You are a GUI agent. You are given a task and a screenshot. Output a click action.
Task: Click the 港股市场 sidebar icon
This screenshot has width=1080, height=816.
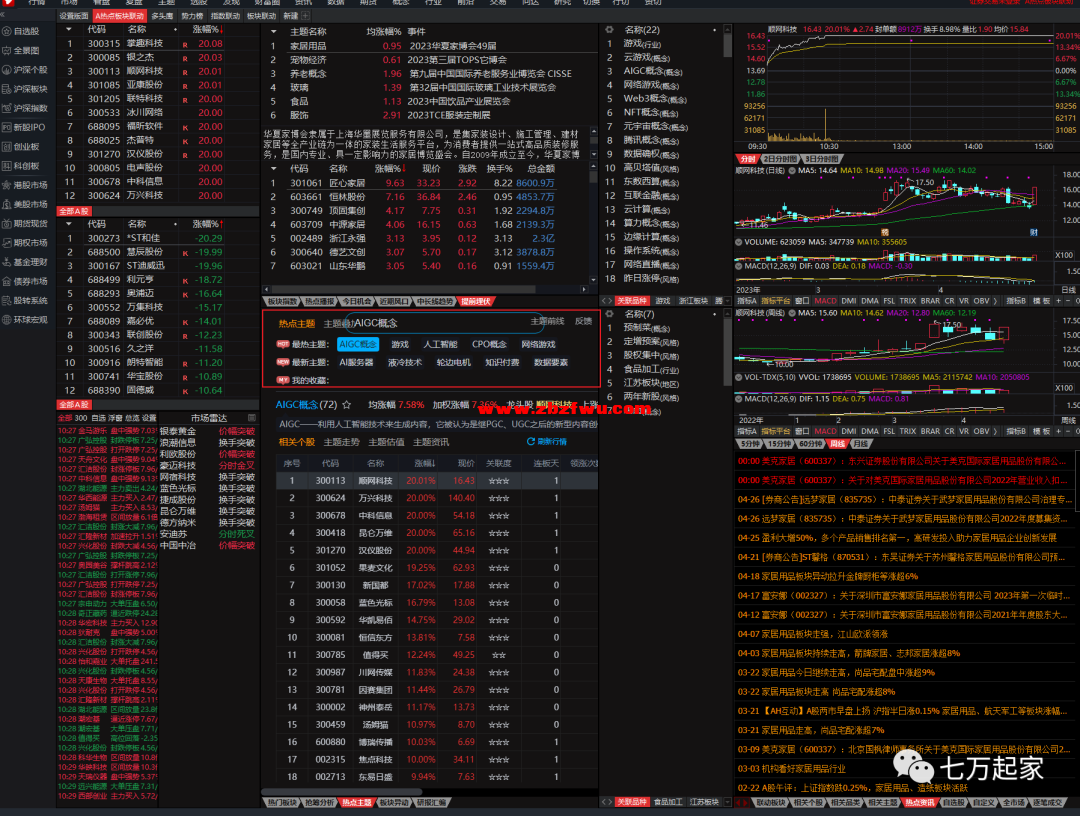(x=7, y=185)
